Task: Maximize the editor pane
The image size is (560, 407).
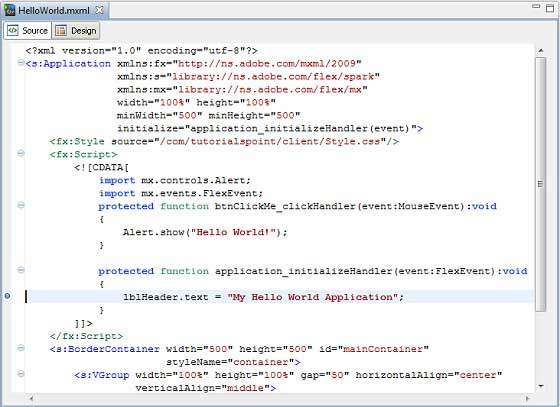Action: tap(550, 8)
